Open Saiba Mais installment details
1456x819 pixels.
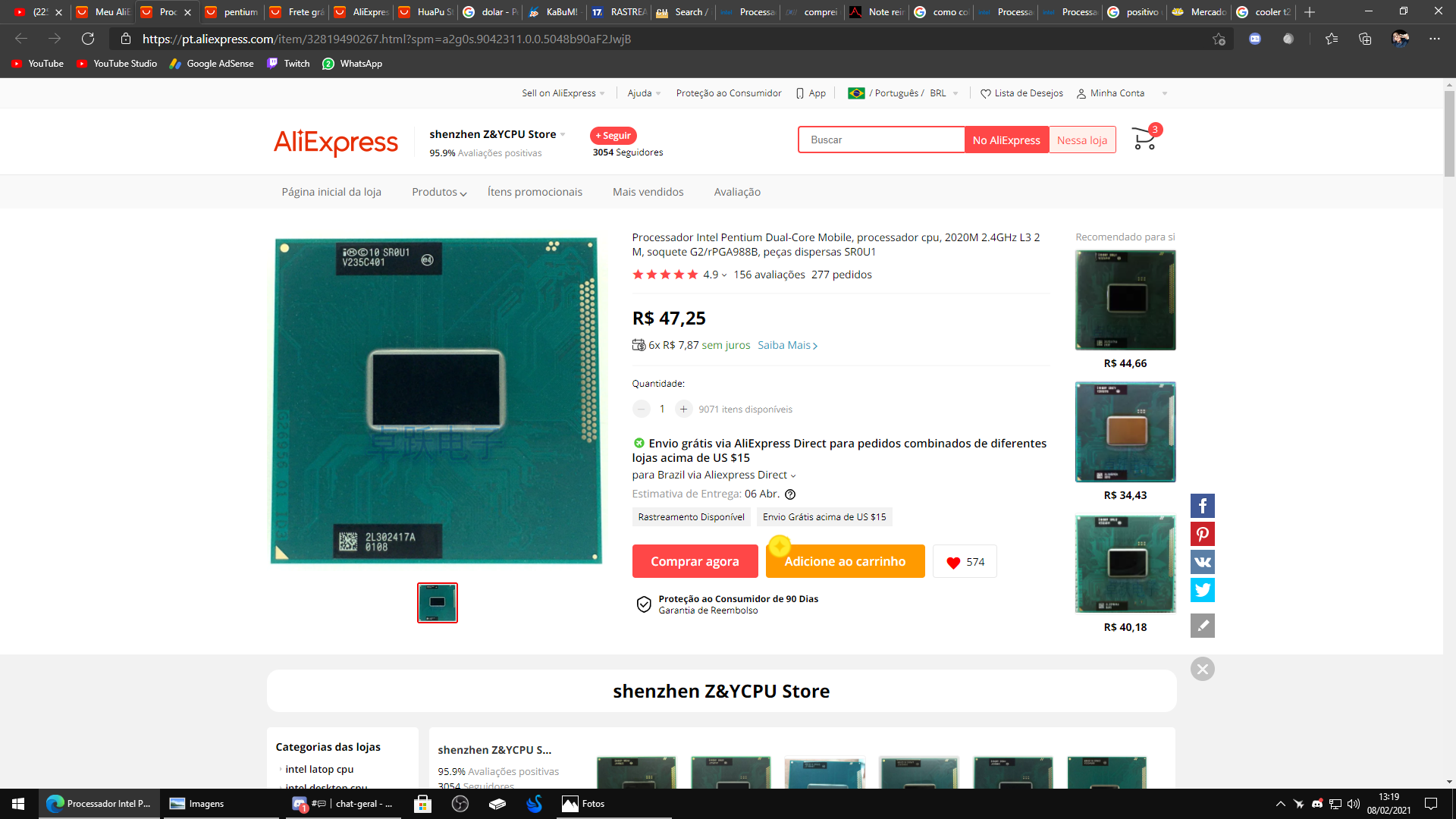tap(788, 345)
